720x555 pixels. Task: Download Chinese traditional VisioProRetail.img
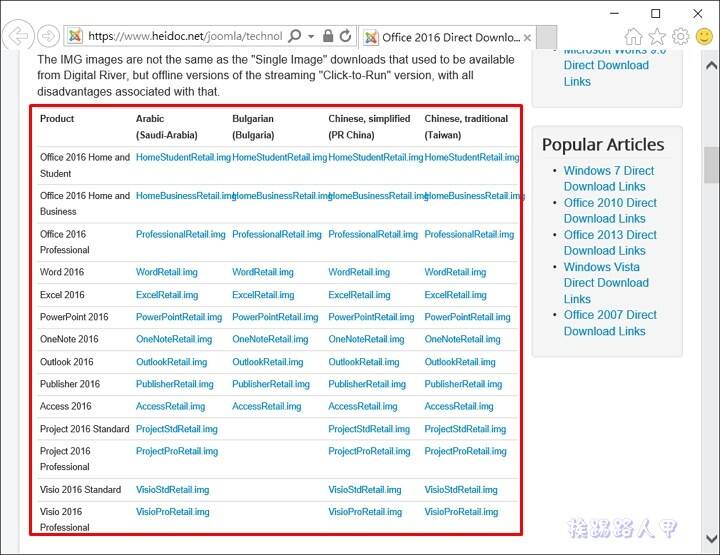click(461, 512)
